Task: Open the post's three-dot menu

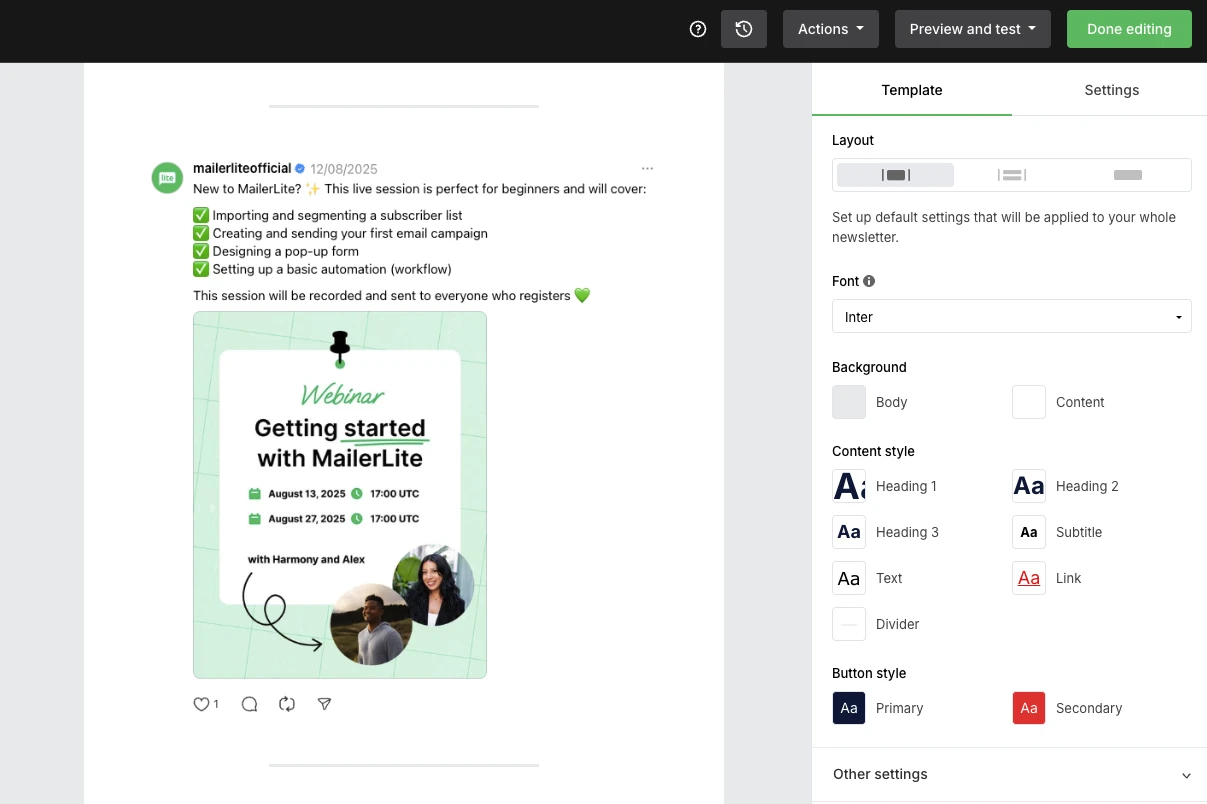Action: [x=647, y=169]
